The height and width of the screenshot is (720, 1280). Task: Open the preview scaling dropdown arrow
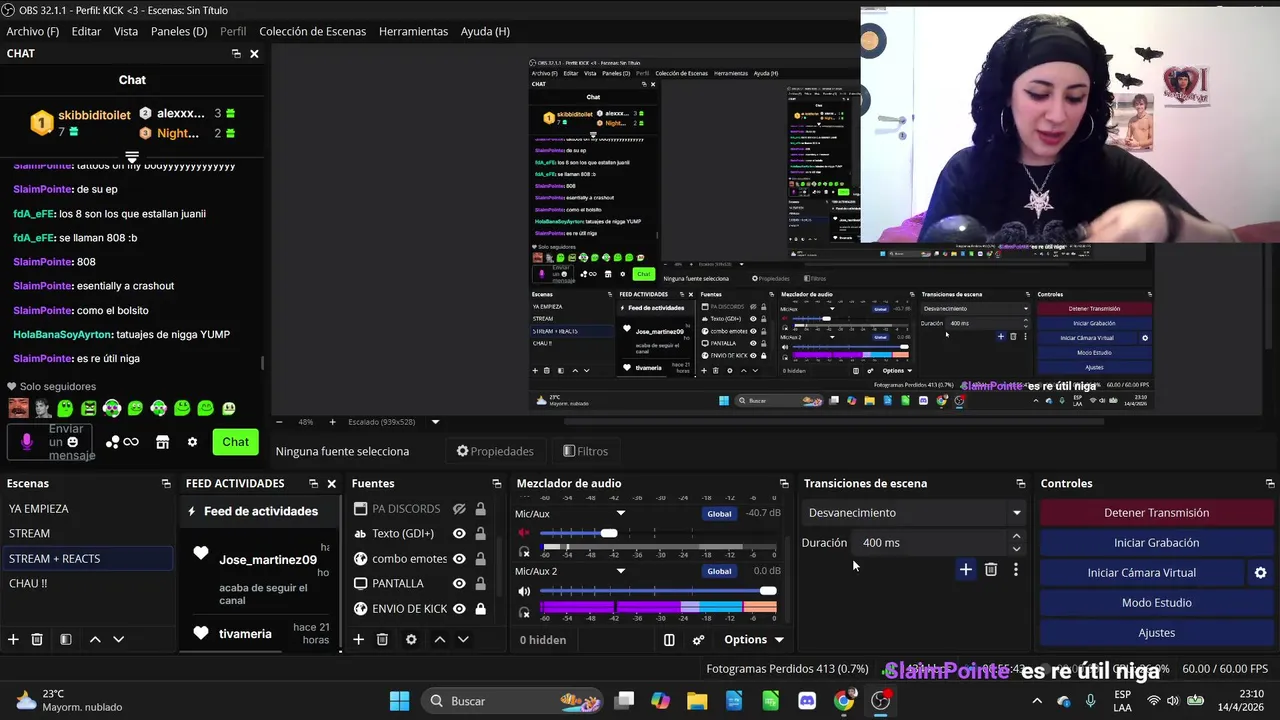[435, 422]
